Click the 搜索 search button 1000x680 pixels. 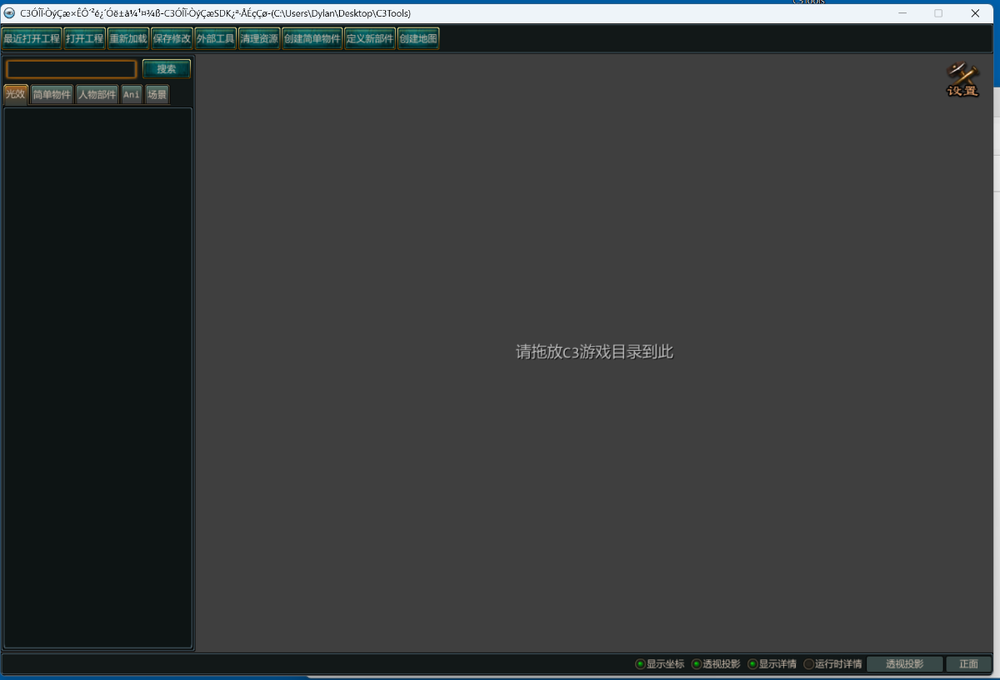click(166, 69)
